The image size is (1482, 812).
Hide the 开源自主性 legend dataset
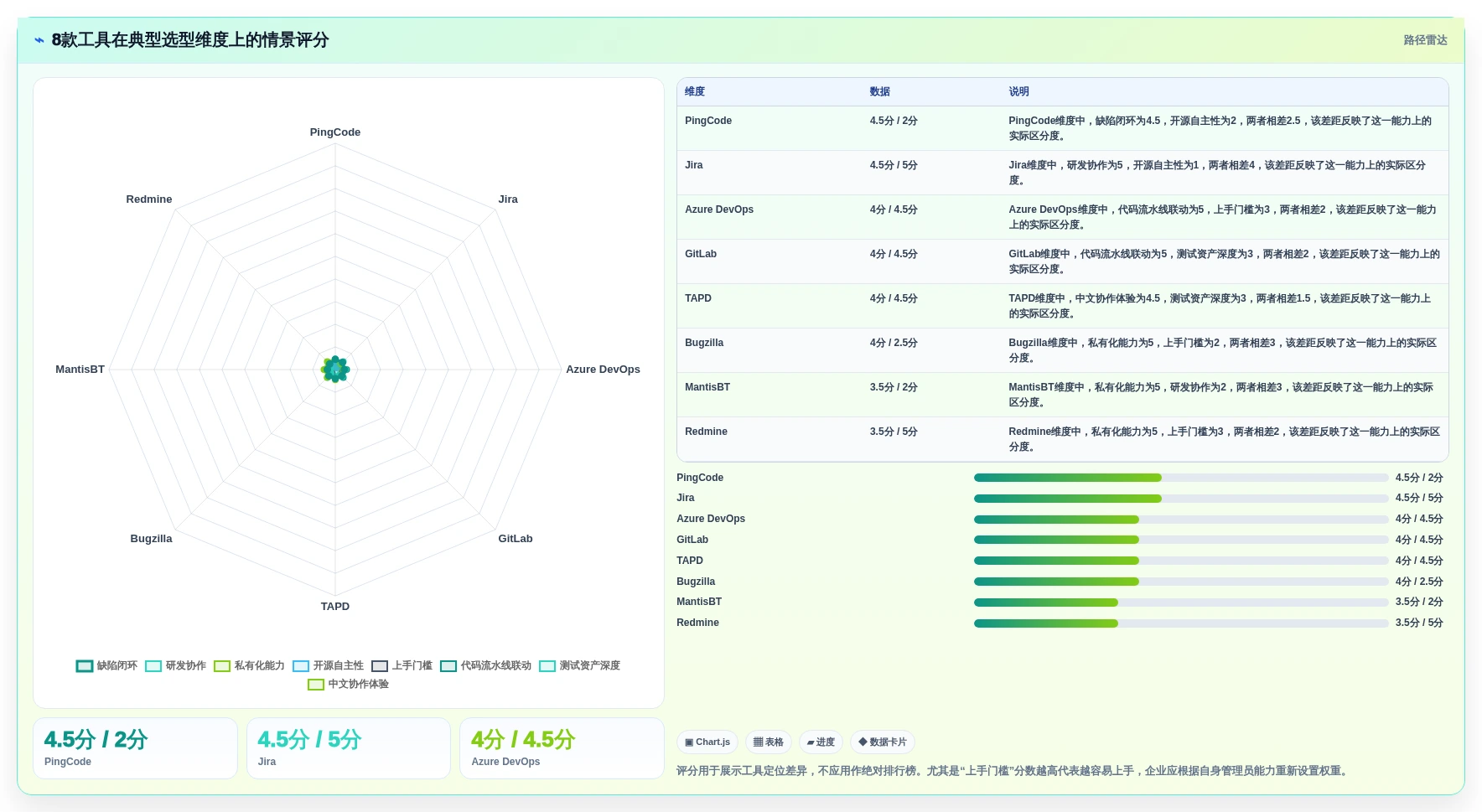(328, 666)
